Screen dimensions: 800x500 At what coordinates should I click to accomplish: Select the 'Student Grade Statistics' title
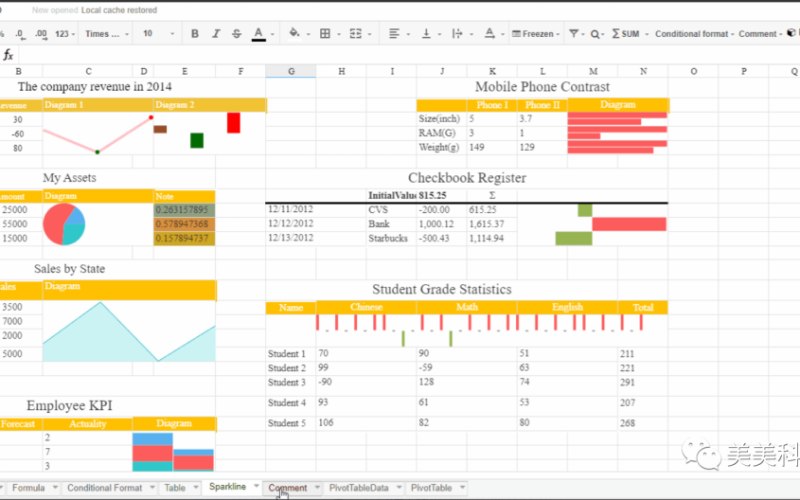point(442,289)
